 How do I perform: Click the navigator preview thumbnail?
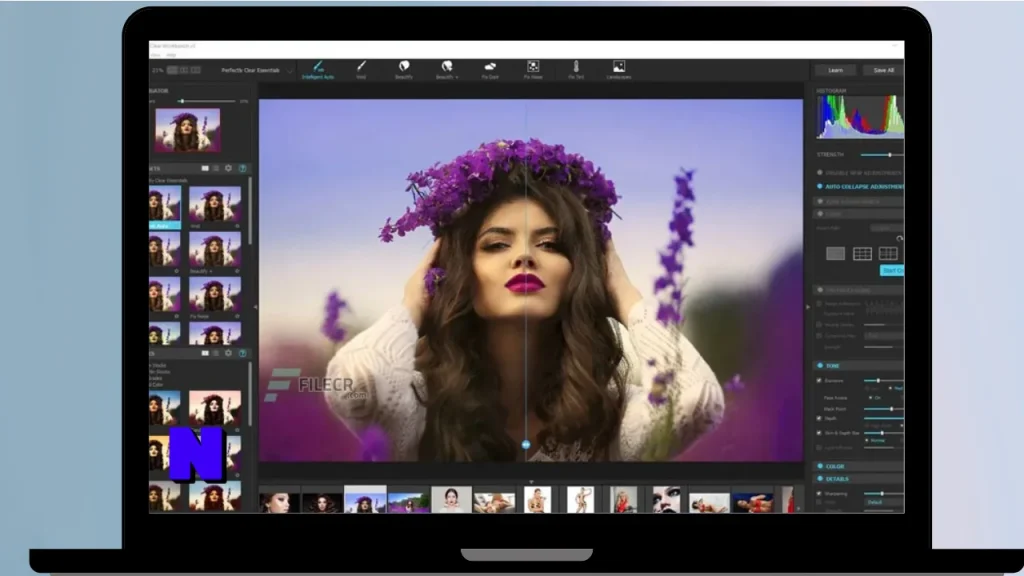coord(187,130)
